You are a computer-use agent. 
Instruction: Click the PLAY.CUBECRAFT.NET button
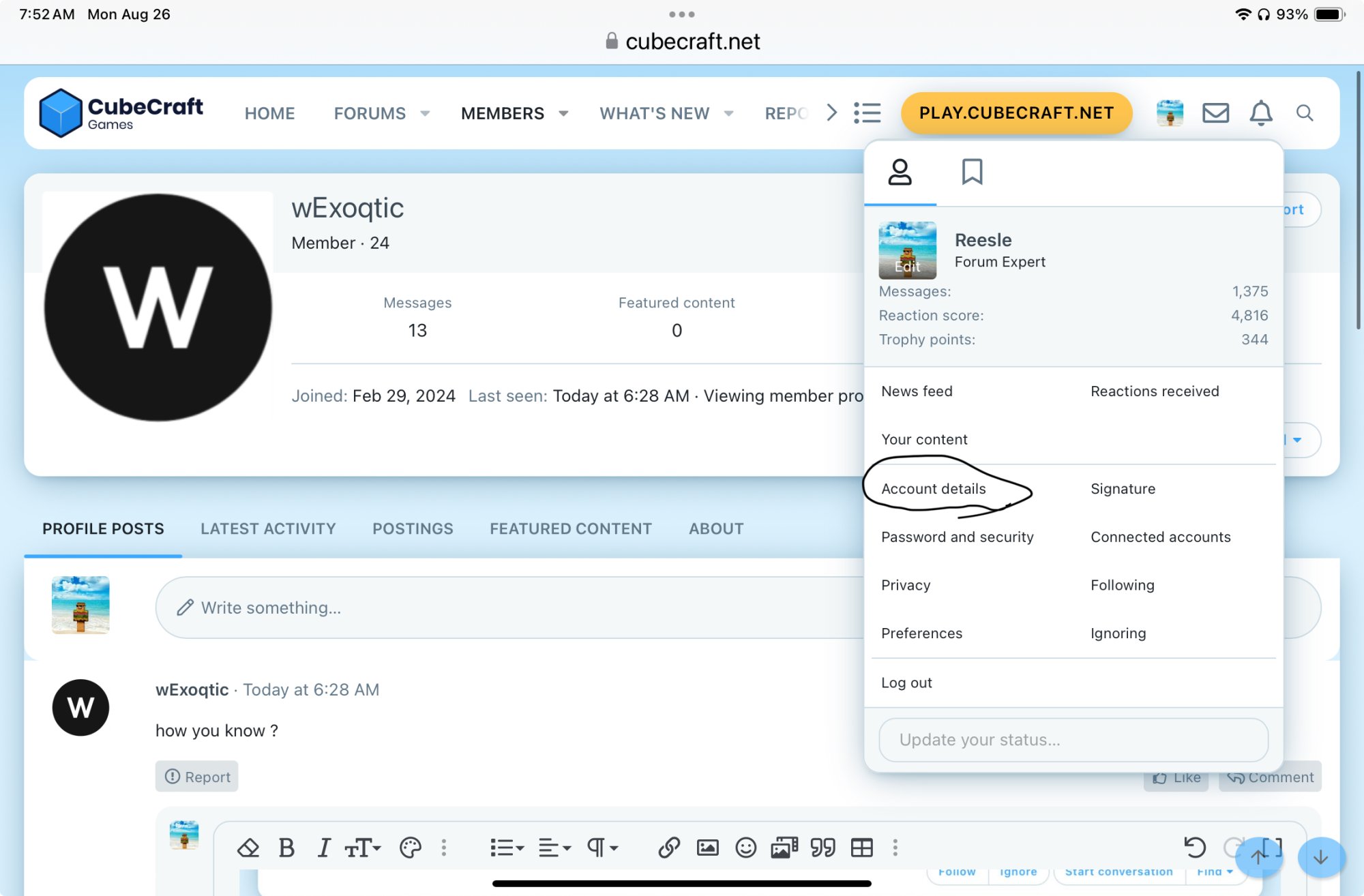pyautogui.click(x=1016, y=113)
